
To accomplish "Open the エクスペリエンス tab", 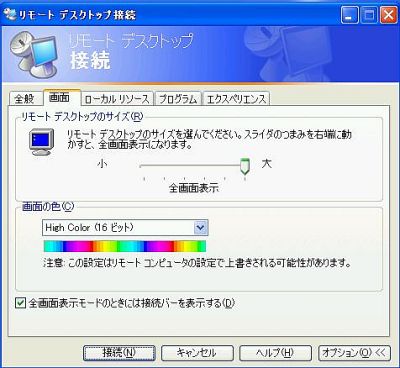I will pyautogui.click(x=236, y=99).
